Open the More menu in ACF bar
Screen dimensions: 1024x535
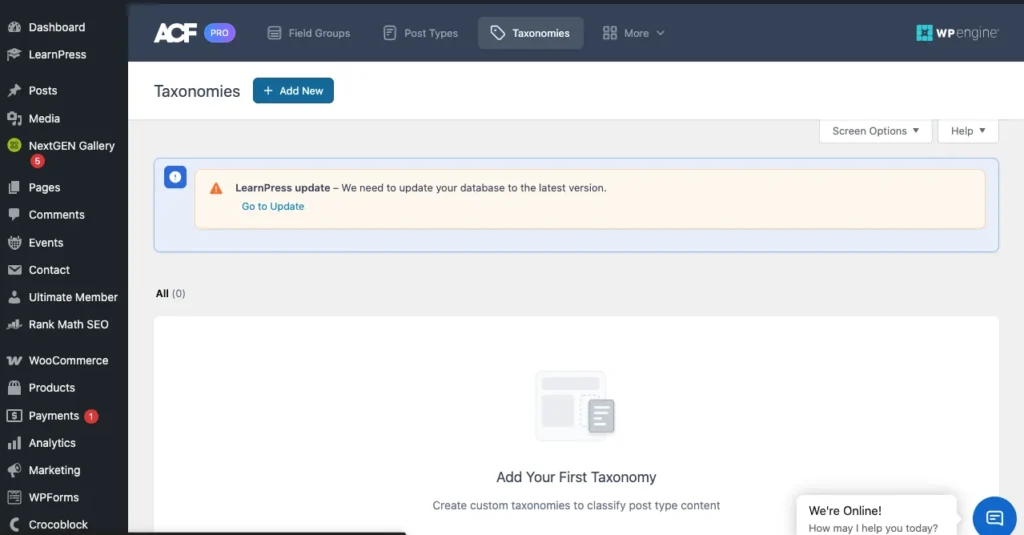tap(634, 33)
